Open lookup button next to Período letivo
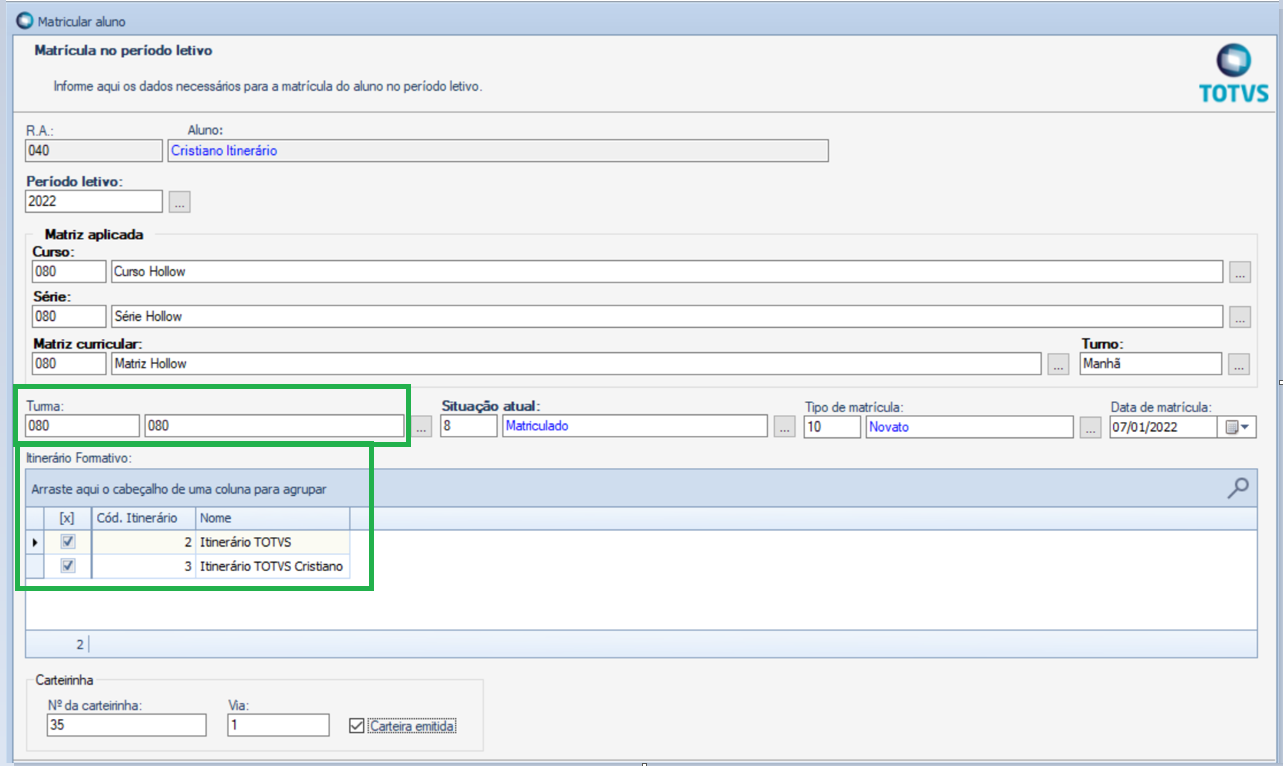Viewport: 1283px width, 766px height. pos(179,202)
